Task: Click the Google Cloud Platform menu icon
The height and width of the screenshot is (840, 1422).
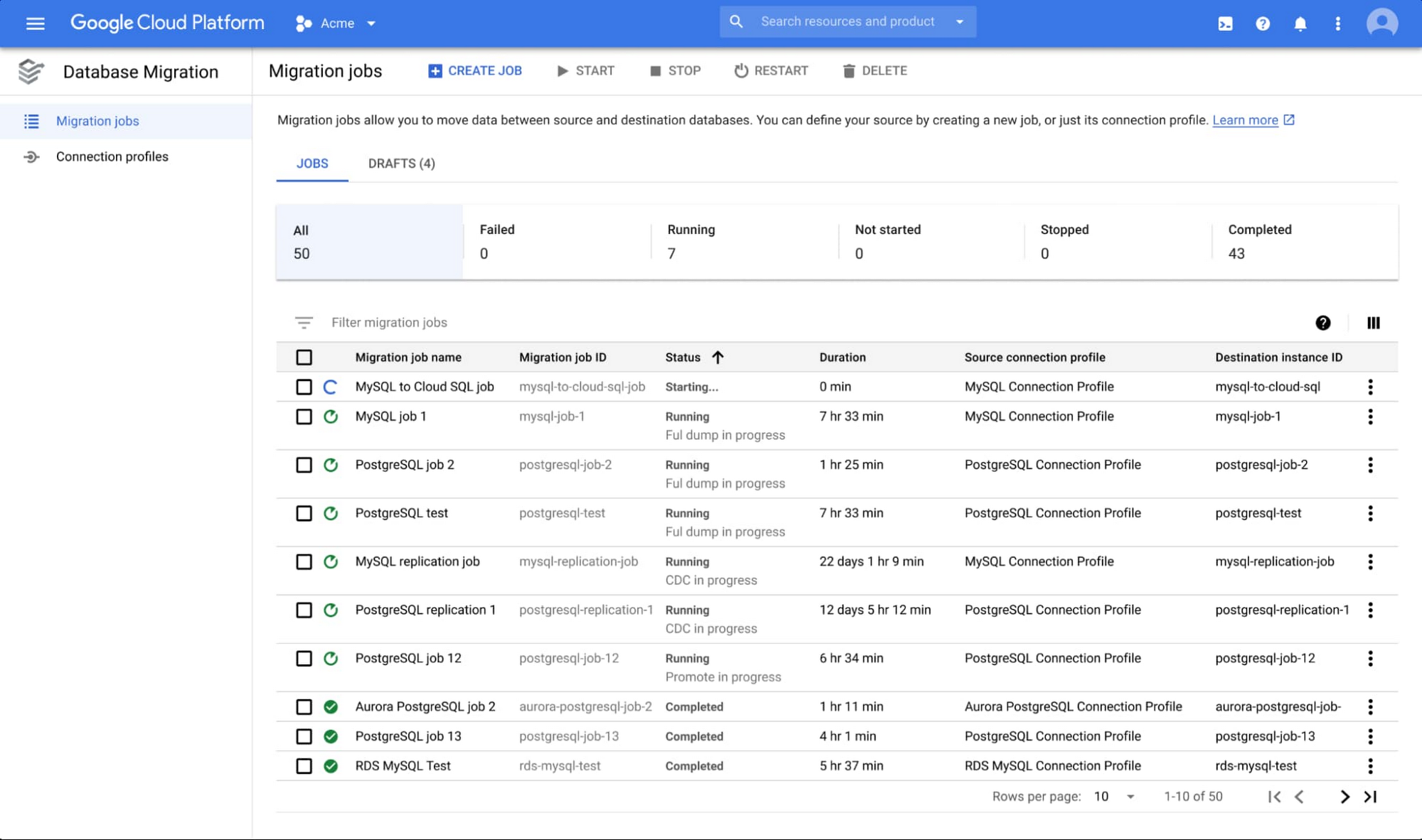Action: click(35, 23)
